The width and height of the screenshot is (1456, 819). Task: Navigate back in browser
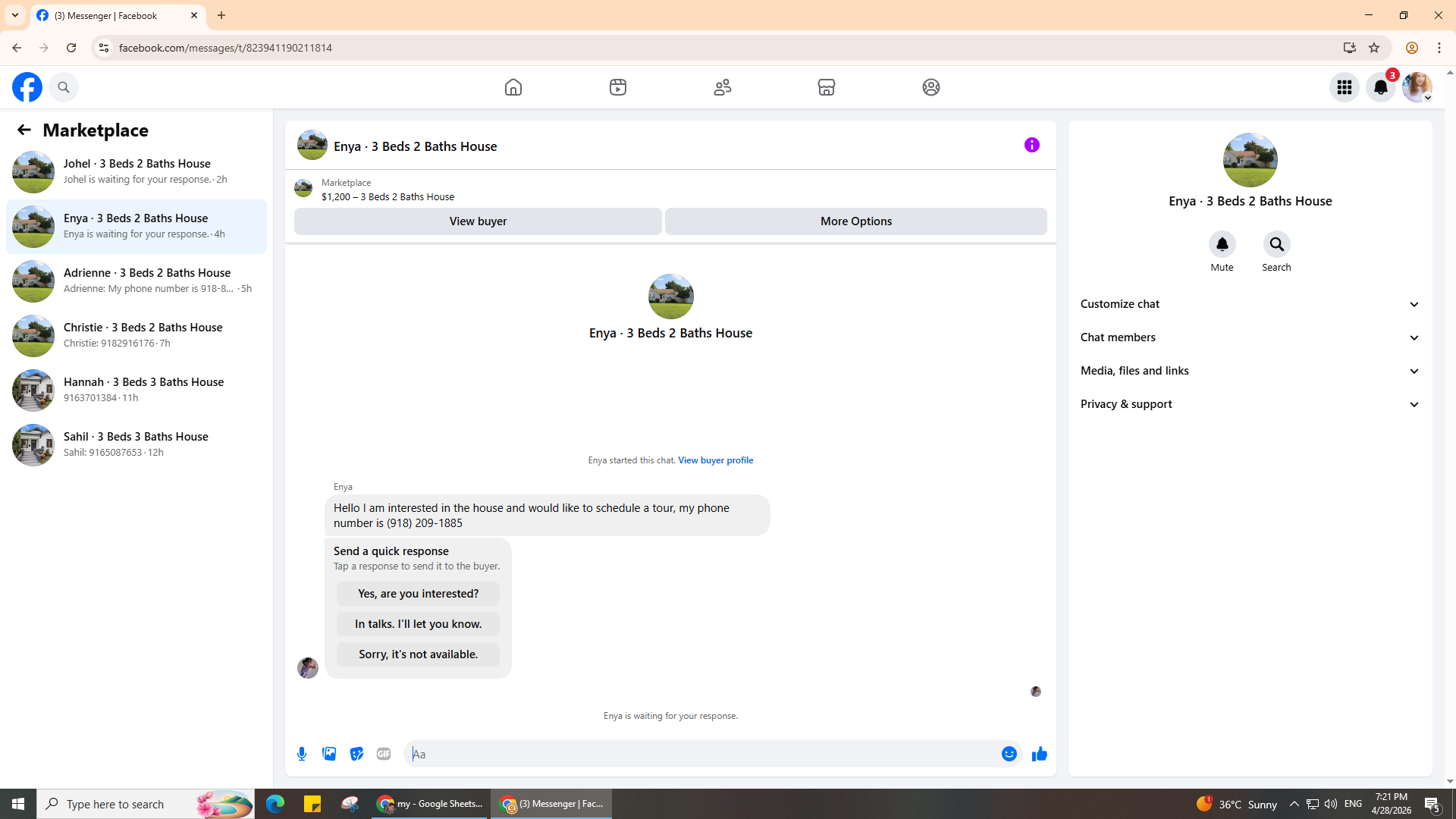(x=17, y=48)
